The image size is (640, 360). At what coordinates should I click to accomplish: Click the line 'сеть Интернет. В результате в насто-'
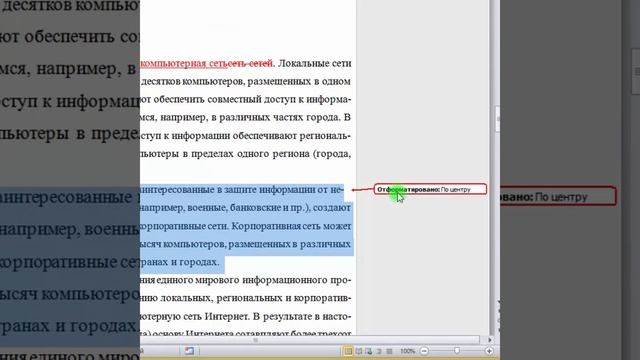pos(246,316)
